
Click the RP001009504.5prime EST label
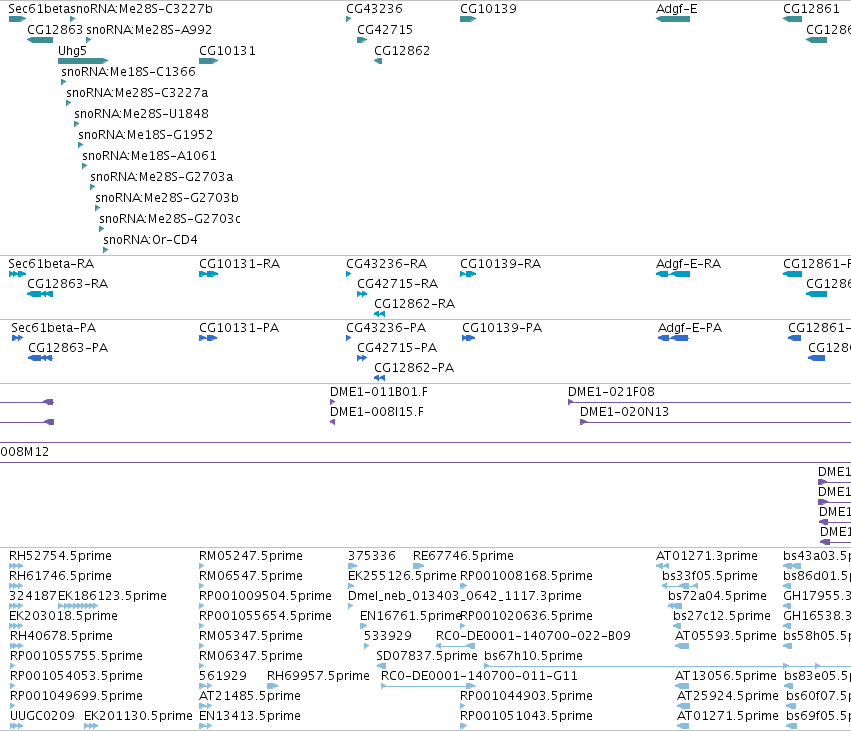pos(265,596)
